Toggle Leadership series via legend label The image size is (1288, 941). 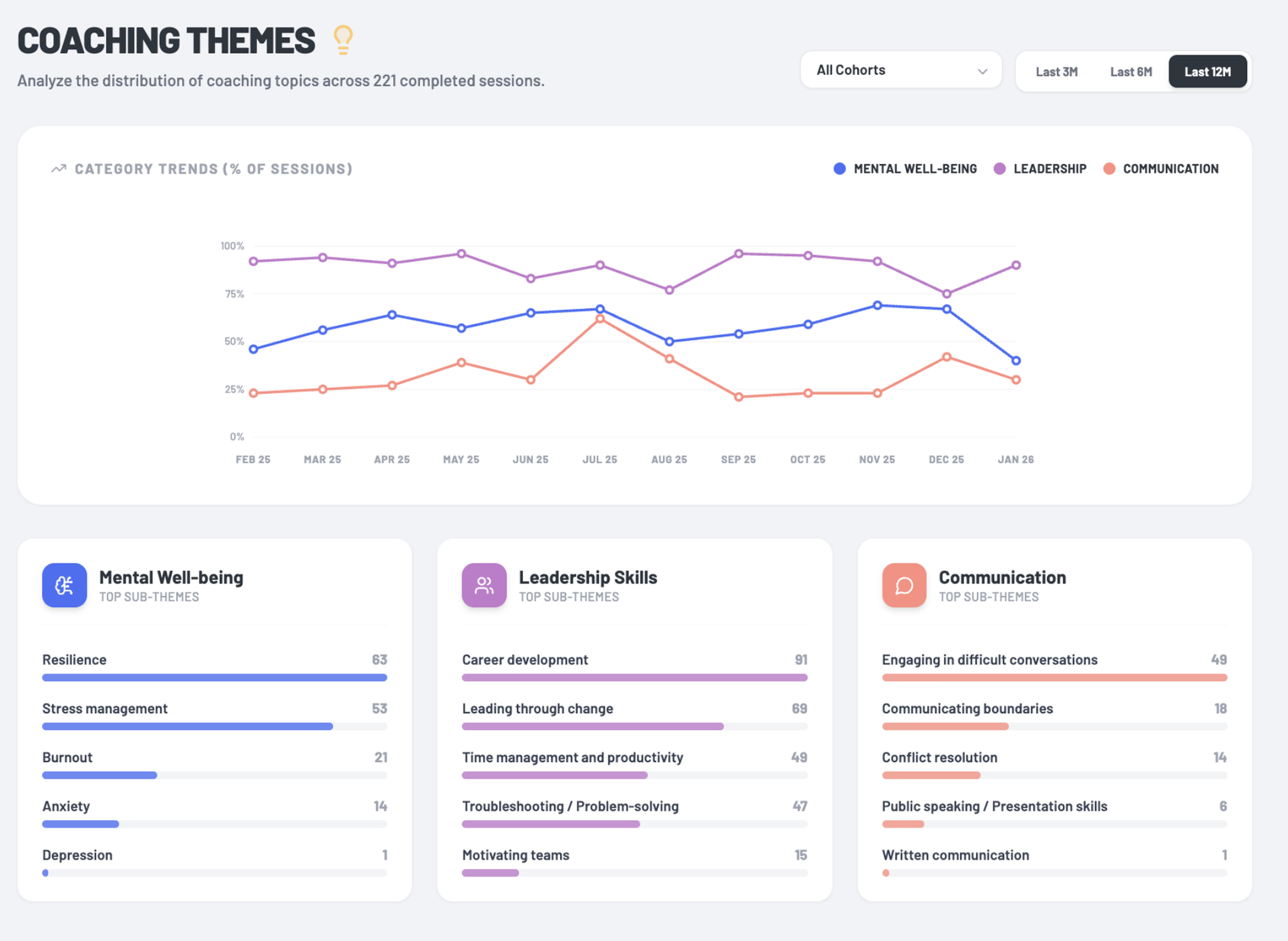click(x=1049, y=169)
